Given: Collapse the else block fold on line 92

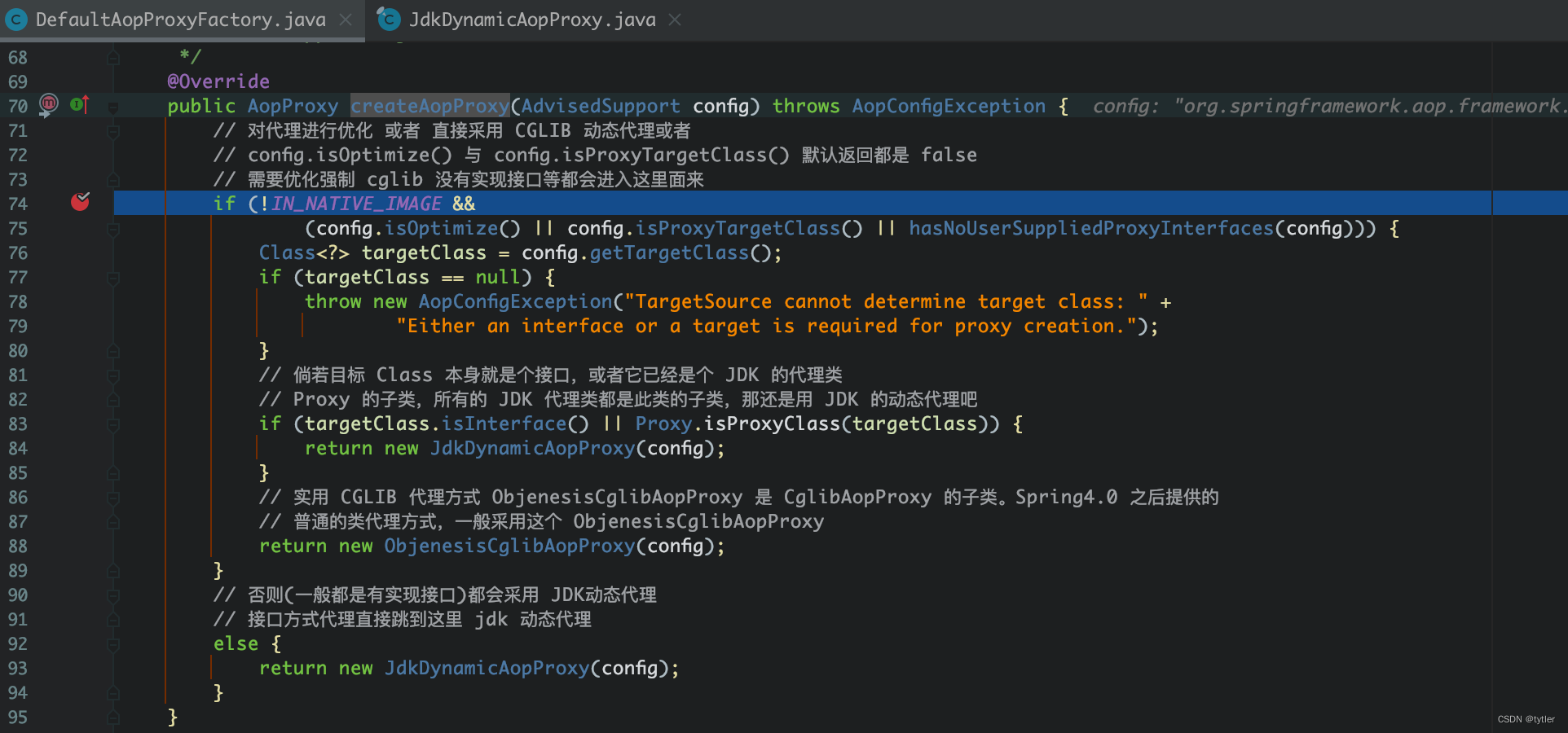Looking at the screenshot, I should click(113, 644).
